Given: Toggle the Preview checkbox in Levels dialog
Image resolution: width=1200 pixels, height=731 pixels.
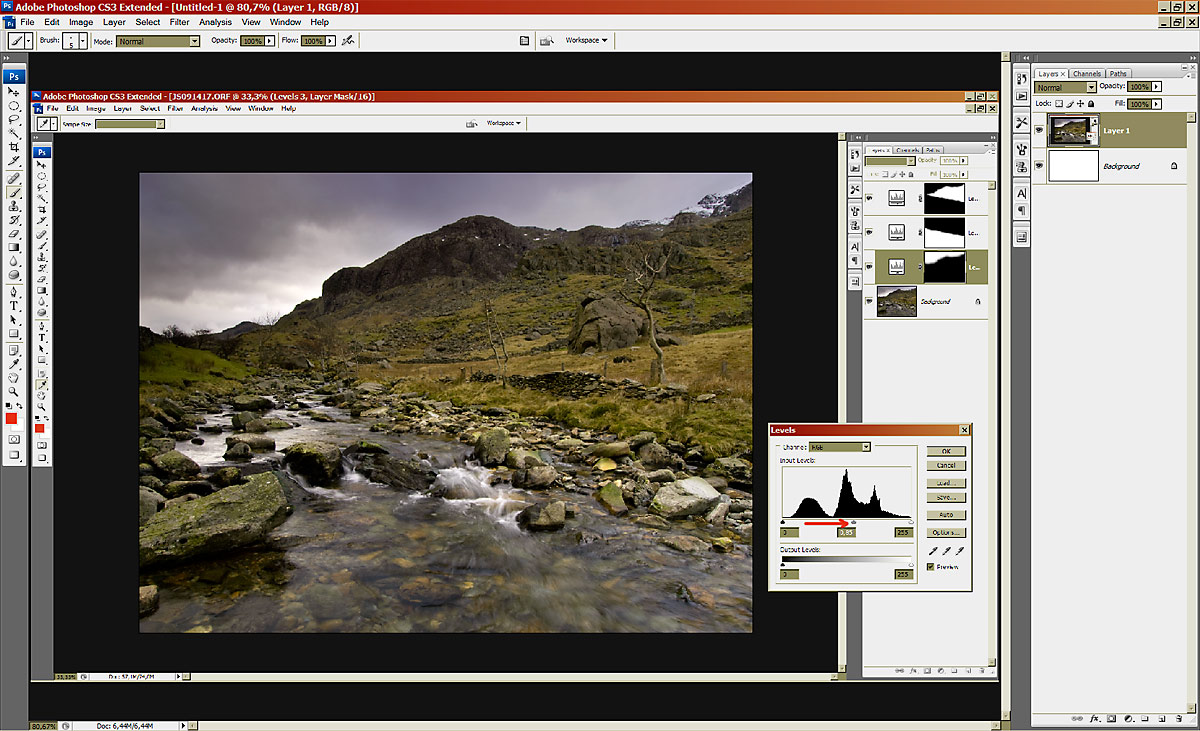Looking at the screenshot, I should (x=931, y=567).
